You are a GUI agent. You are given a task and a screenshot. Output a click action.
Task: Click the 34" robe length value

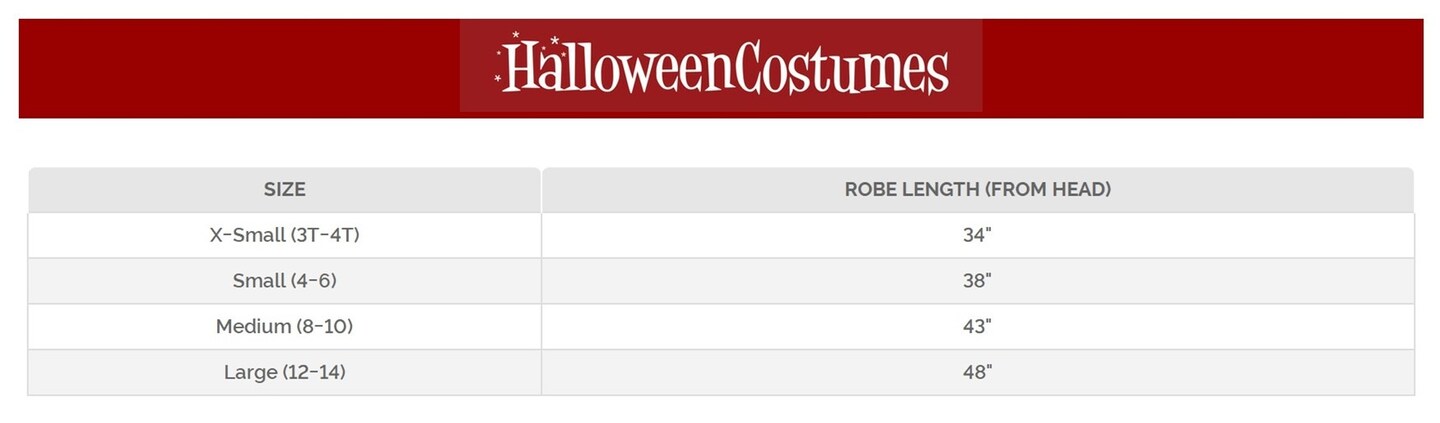(x=977, y=235)
